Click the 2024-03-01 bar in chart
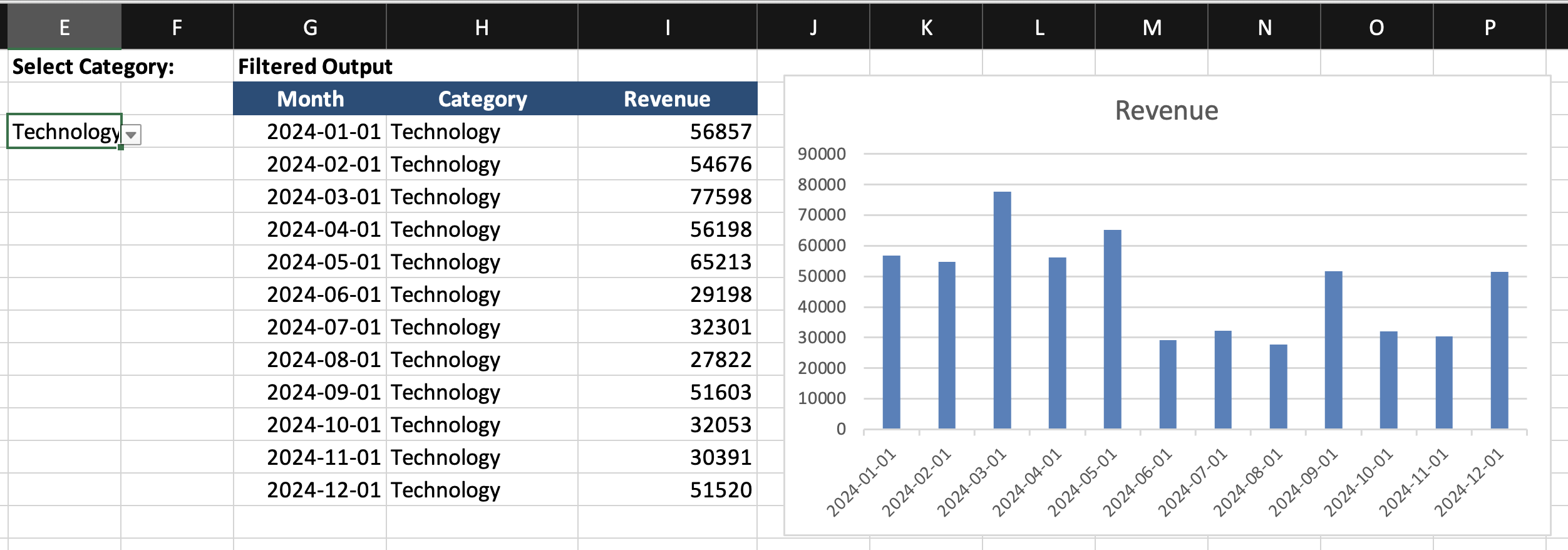The width and height of the screenshot is (1568, 550). tap(1002, 311)
